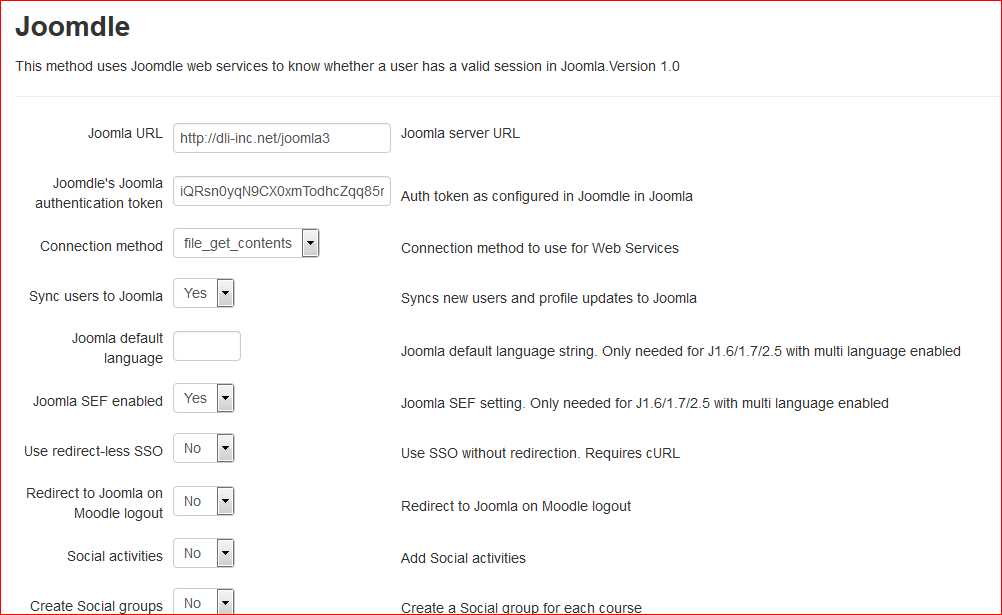The width and height of the screenshot is (1002, 615).
Task: Focus the Joomla authentication token field
Action: (x=281, y=191)
